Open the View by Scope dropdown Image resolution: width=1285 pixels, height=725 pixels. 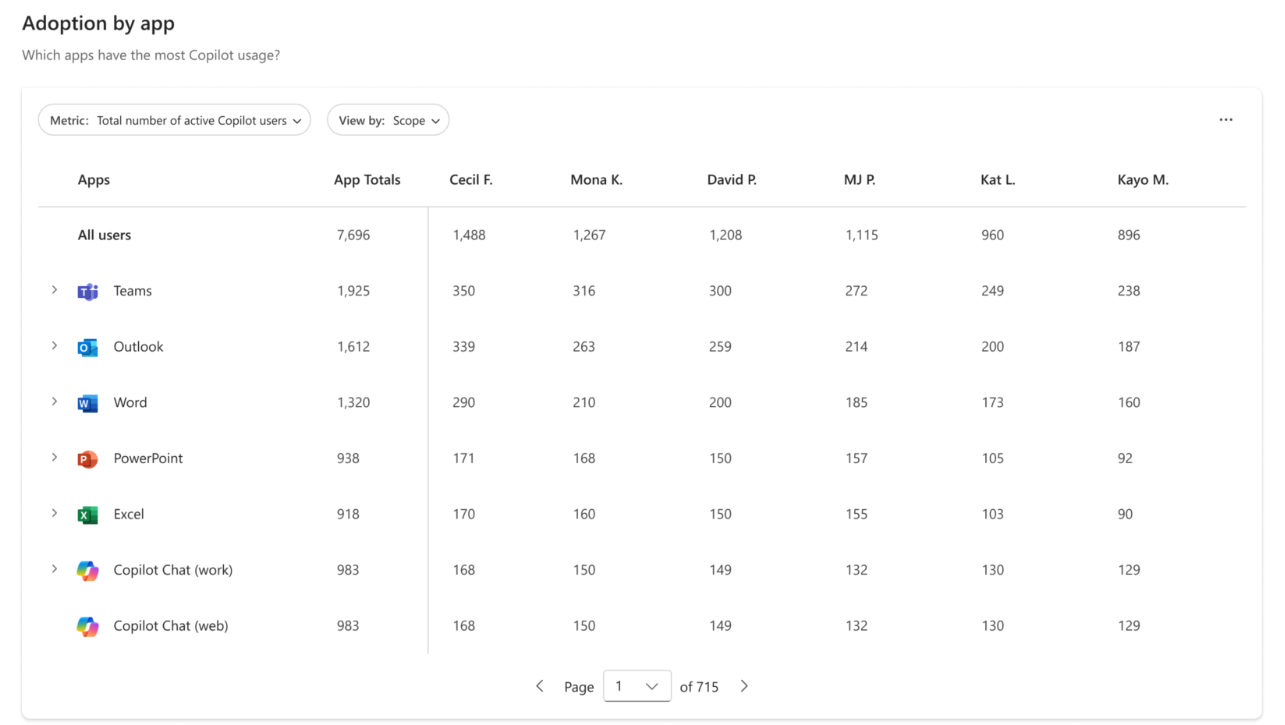tap(388, 120)
